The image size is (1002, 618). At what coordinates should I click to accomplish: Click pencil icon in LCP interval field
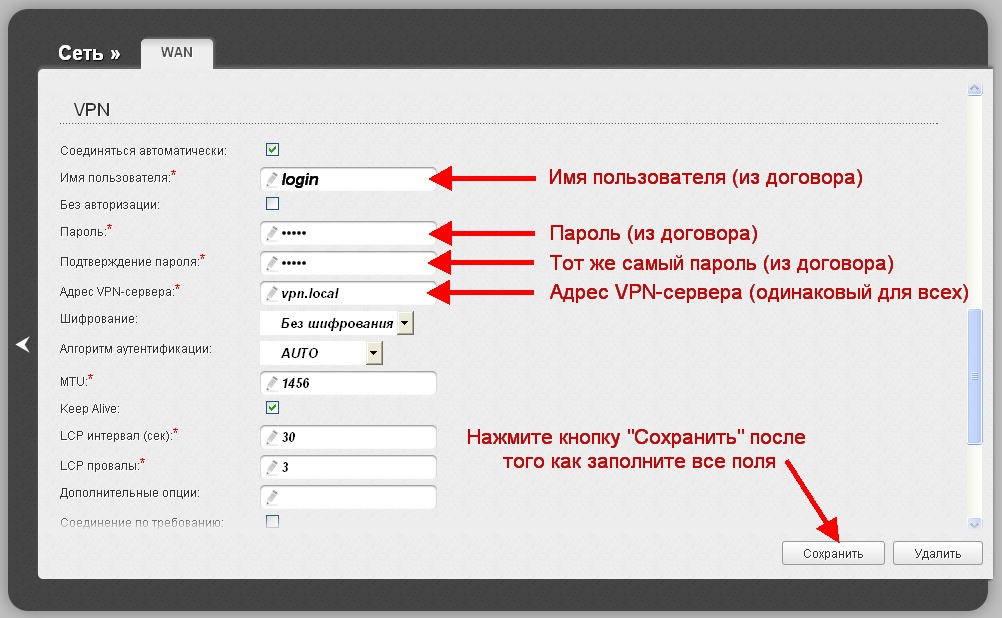coord(270,438)
